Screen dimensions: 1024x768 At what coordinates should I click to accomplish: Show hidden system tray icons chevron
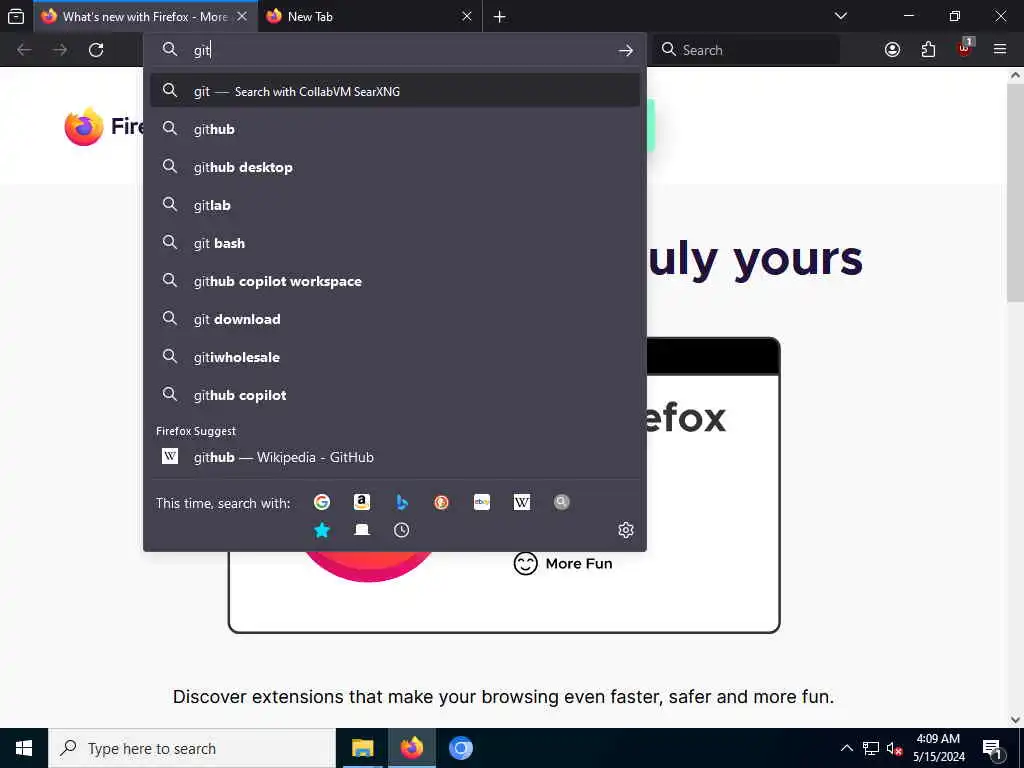click(x=846, y=748)
